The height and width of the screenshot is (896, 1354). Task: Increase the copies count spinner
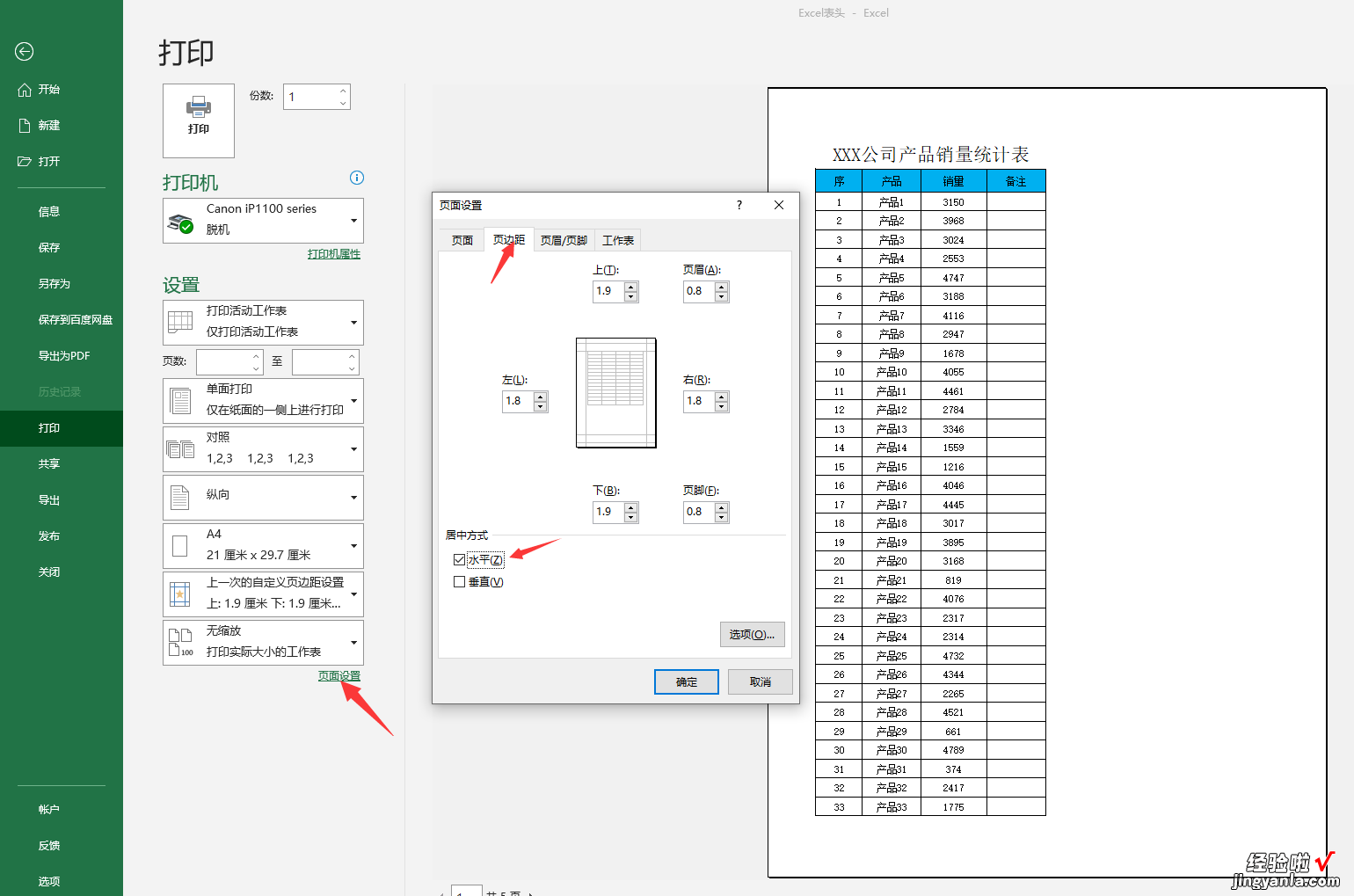[x=343, y=91]
